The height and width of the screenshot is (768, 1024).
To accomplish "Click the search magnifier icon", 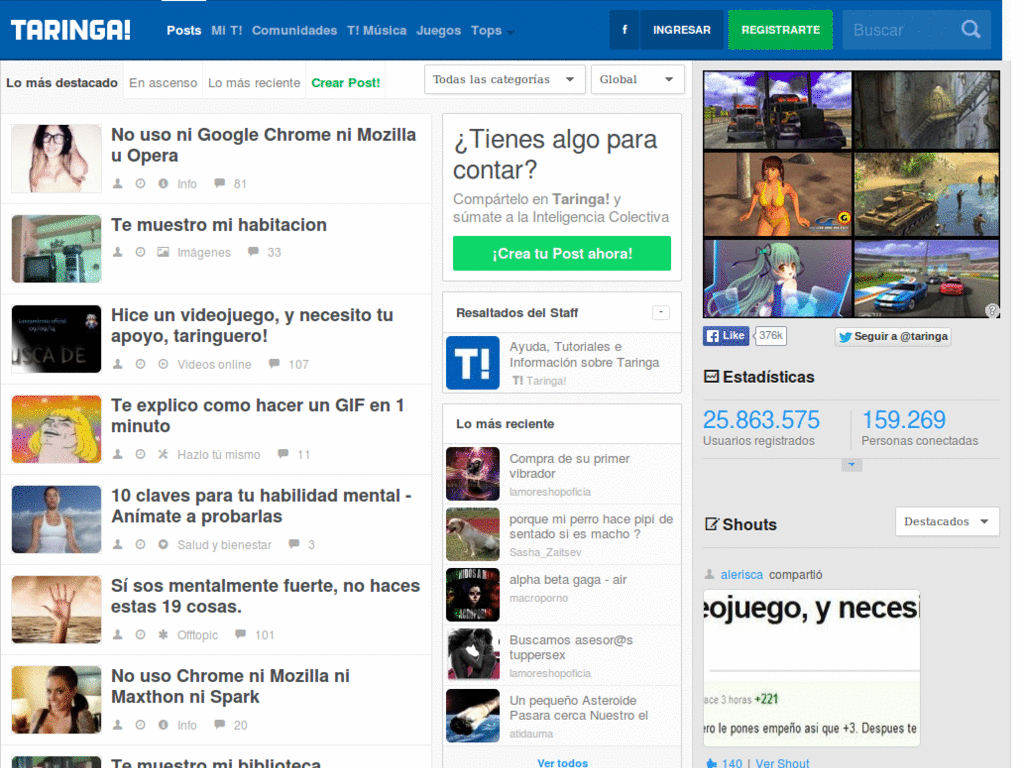I will click(x=970, y=30).
